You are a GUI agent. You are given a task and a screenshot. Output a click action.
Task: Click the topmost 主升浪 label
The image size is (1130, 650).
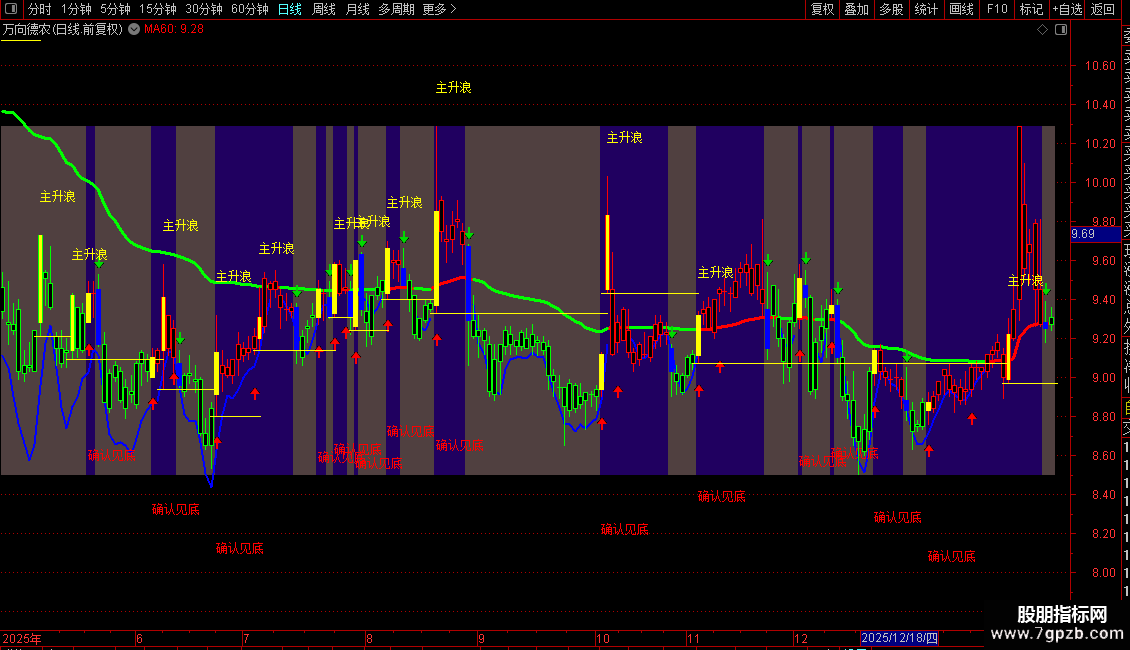pyautogui.click(x=453, y=88)
